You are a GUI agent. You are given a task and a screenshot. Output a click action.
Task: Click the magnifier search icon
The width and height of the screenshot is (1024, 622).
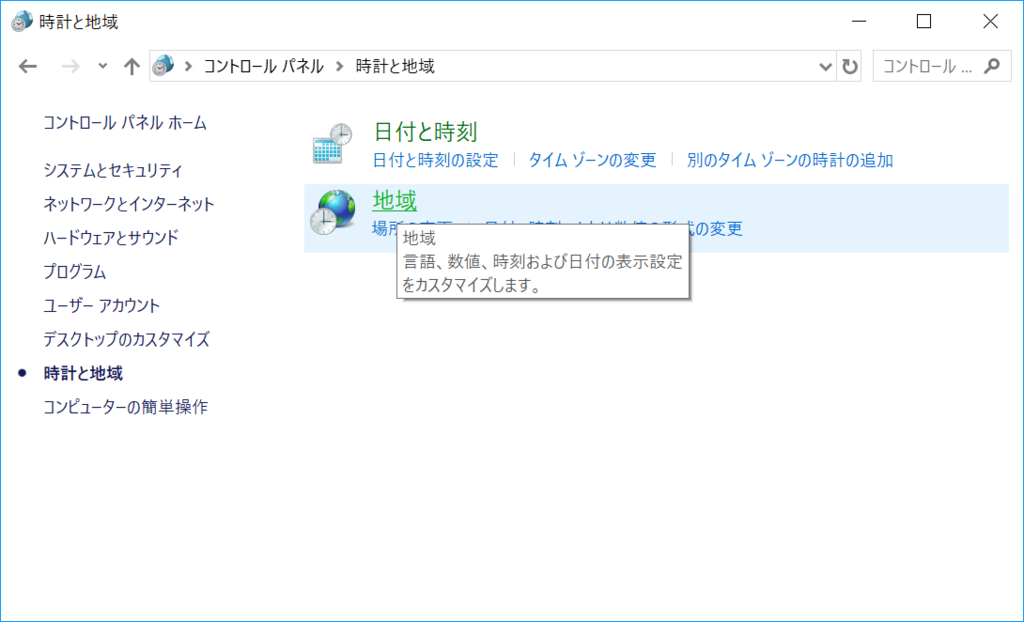(x=991, y=66)
